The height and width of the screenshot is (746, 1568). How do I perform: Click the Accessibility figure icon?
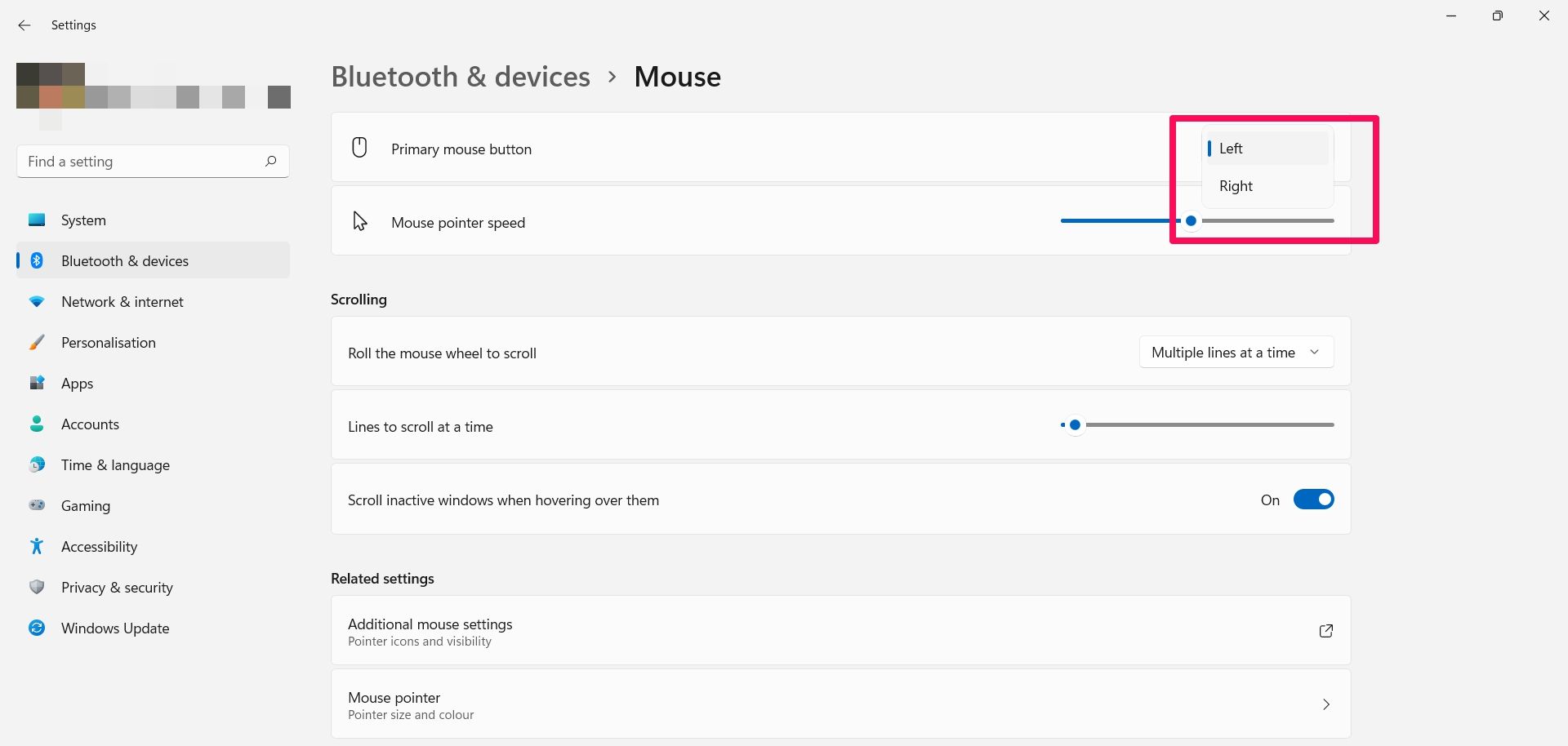pyautogui.click(x=37, y=546)
